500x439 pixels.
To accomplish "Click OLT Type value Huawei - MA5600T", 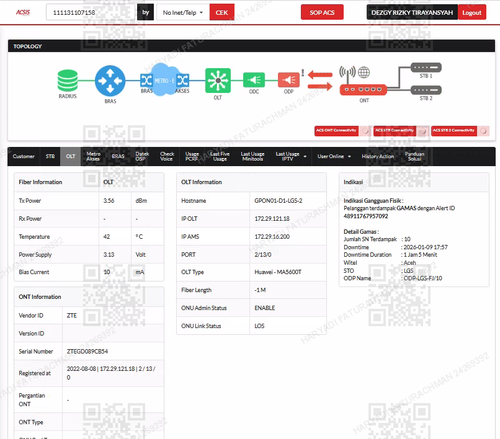I will 278,272.
